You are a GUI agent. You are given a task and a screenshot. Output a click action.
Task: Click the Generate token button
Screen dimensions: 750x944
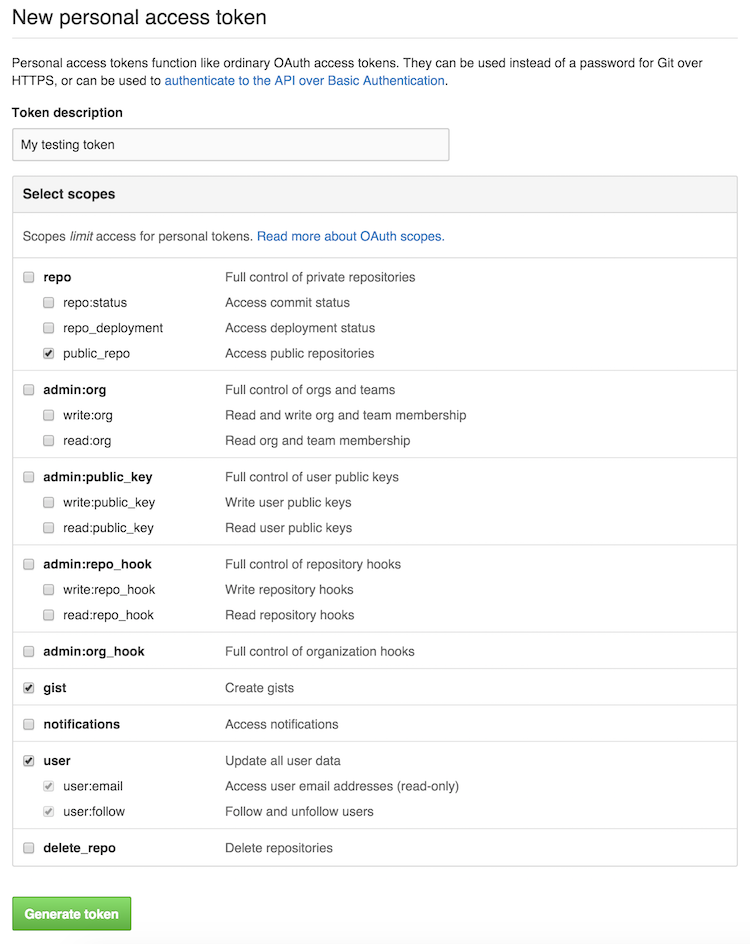point(71,914)
